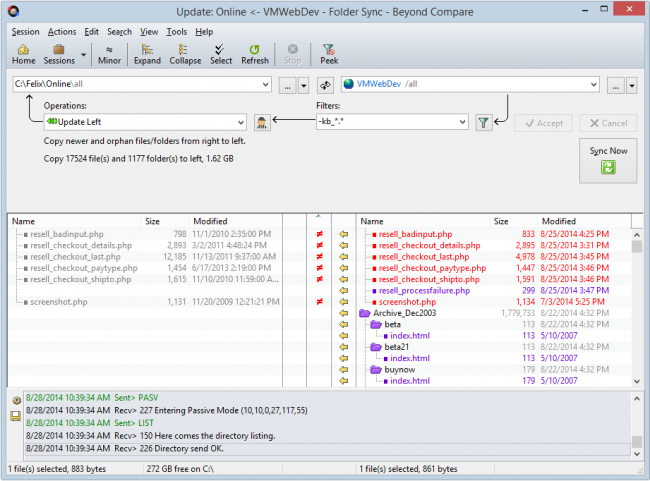Open the Filters dropdown list
The image size is (650, 481).
pos(461,122)
